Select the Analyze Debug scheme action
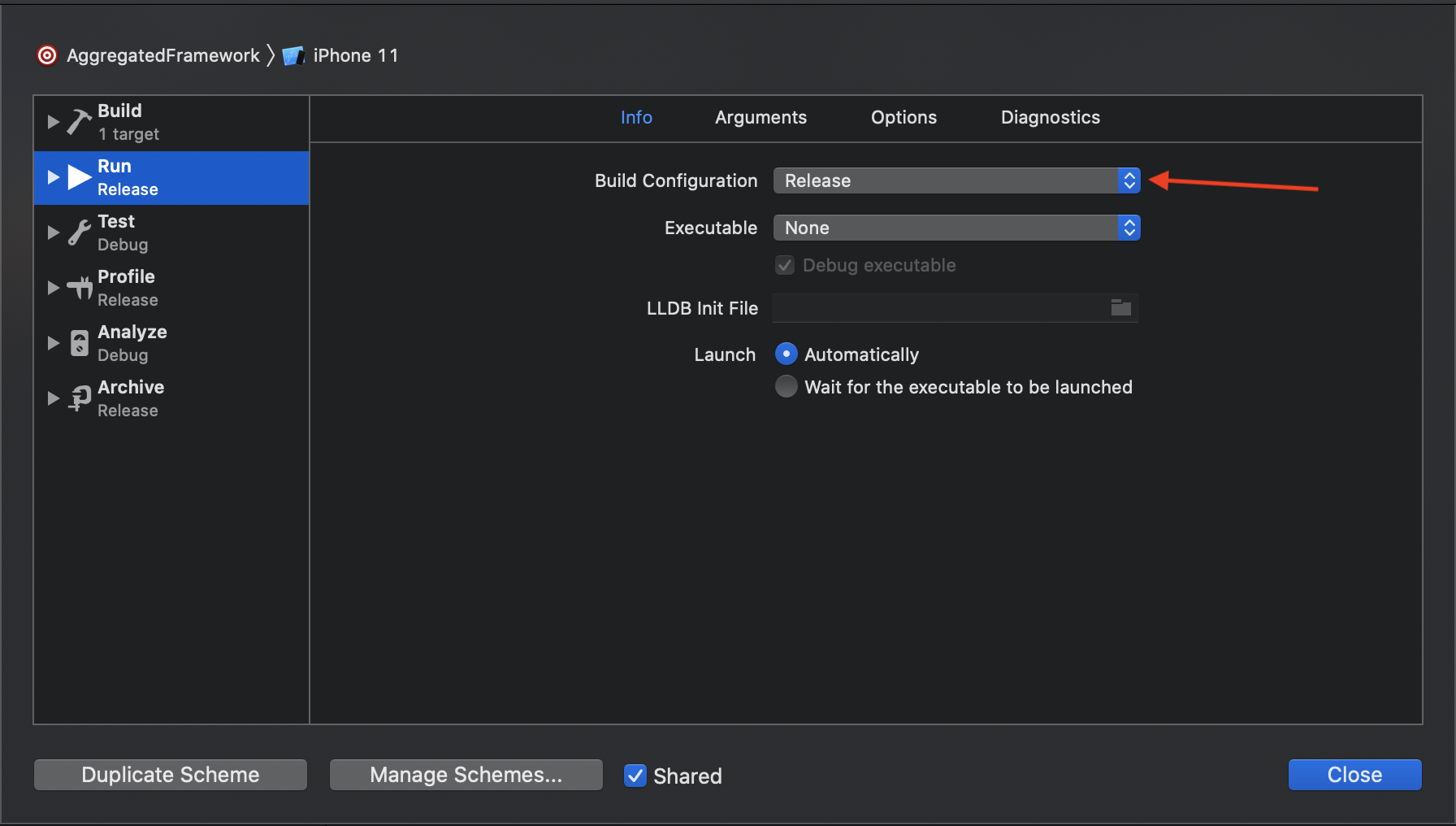Image resolution: width=1456 pixels, height=826 pixels. pos(171,343)
